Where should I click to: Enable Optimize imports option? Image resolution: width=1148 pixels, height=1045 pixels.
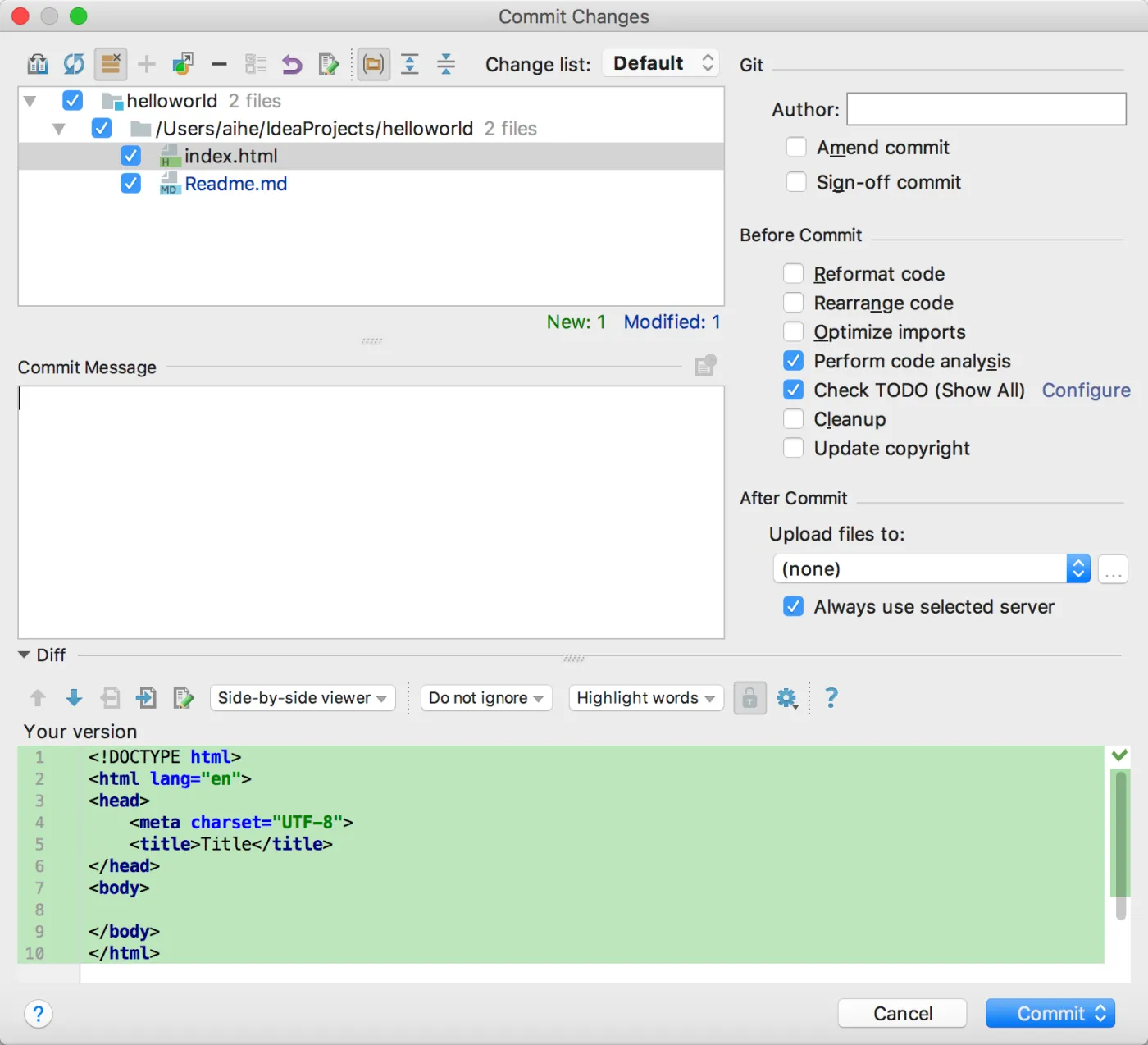click(x=793, y=331)
